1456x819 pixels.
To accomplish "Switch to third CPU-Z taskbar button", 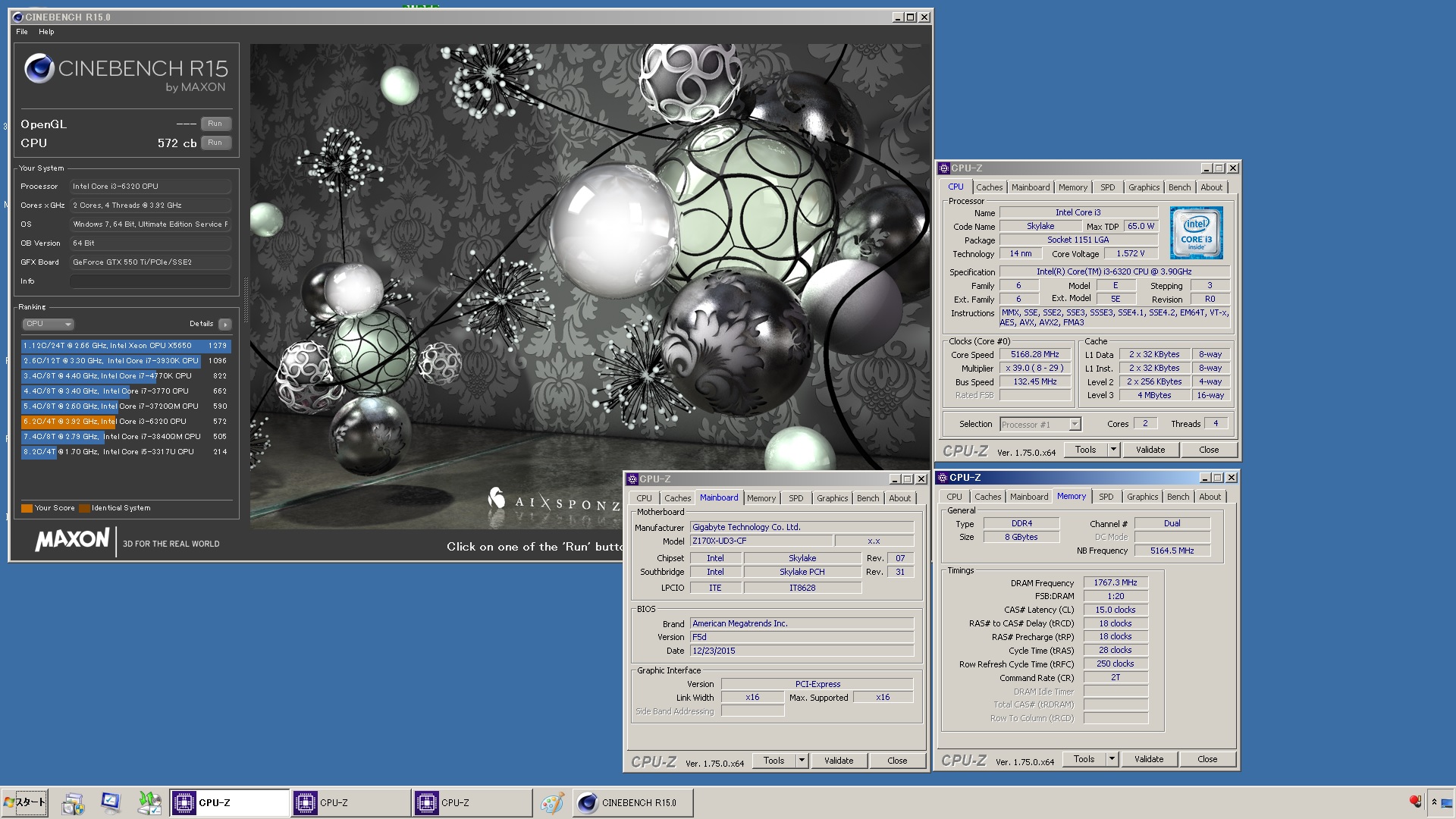I will (x=472, y=802).
